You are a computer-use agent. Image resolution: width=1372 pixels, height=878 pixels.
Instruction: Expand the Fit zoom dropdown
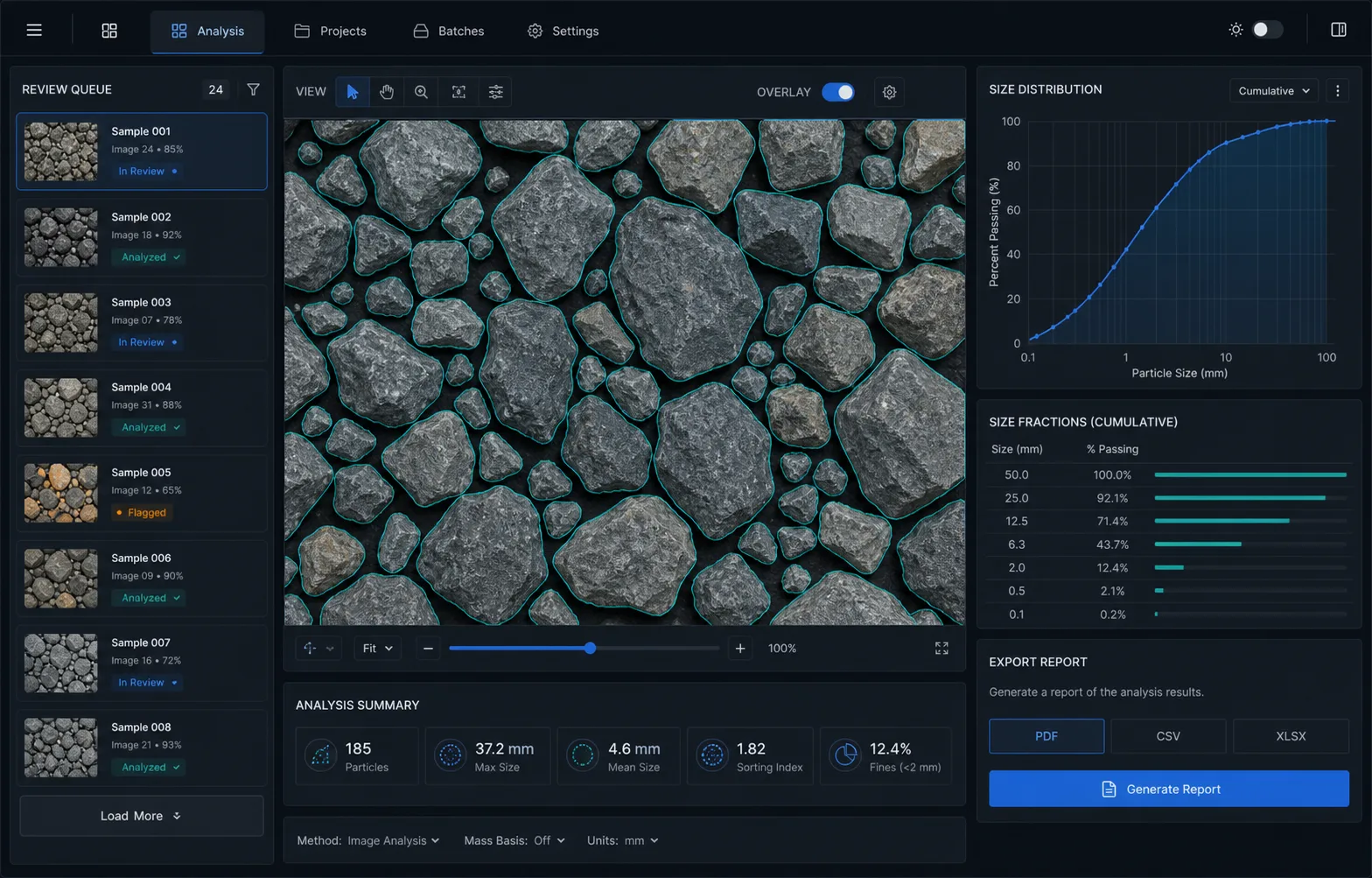377,649
